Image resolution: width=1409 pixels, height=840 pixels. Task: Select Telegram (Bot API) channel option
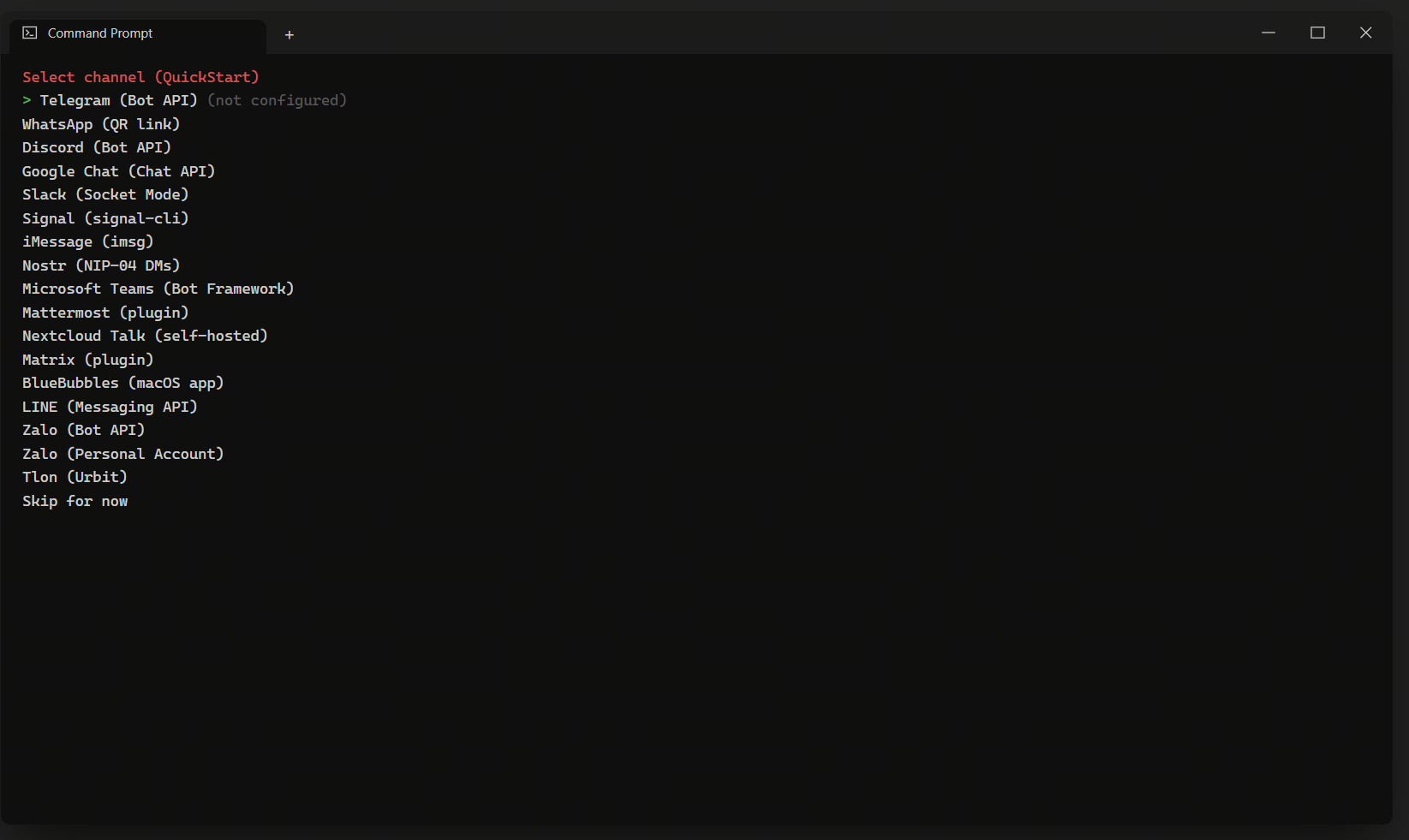tap(118, 100)
